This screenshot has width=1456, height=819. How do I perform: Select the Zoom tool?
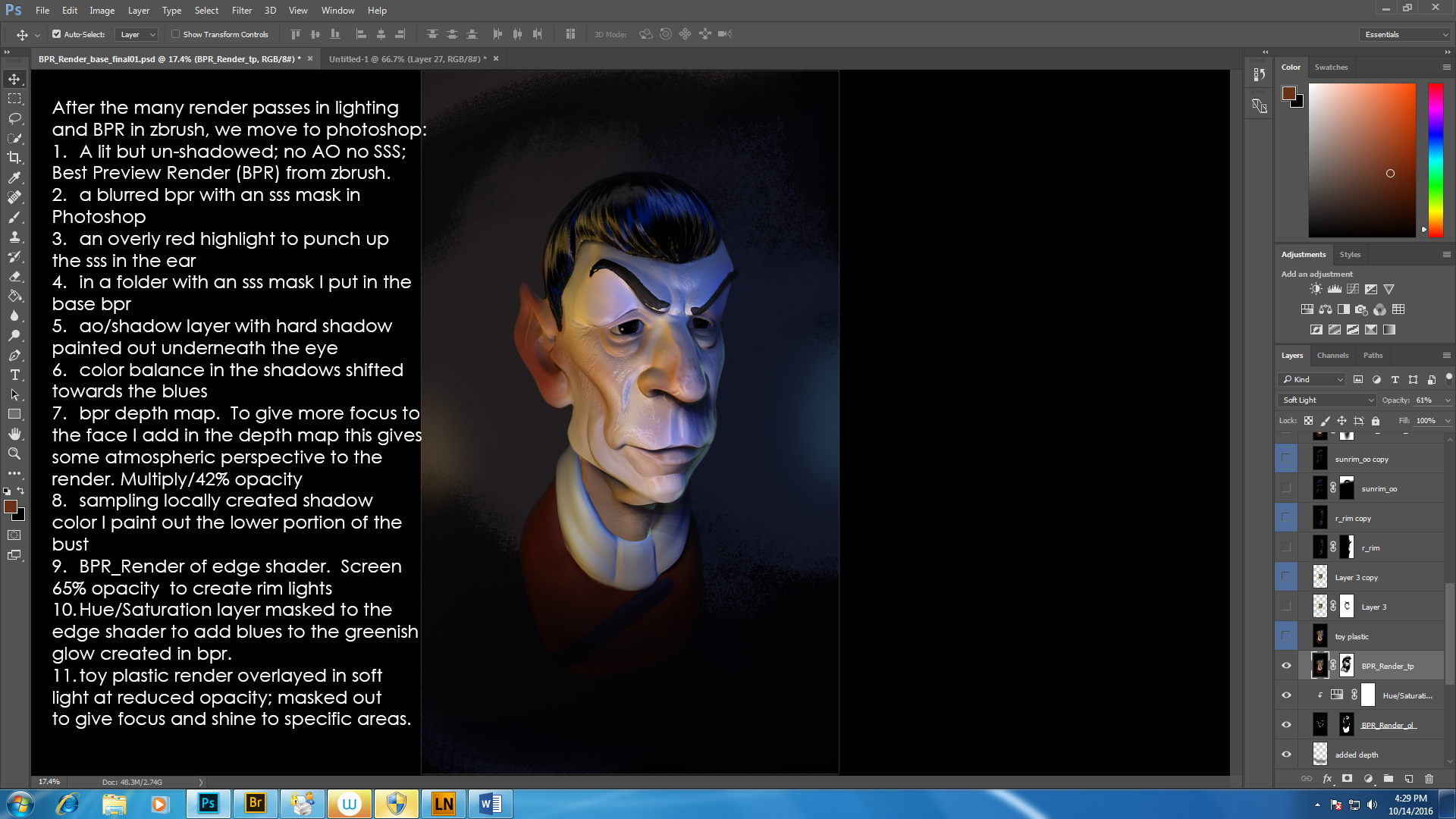[14, 453]
